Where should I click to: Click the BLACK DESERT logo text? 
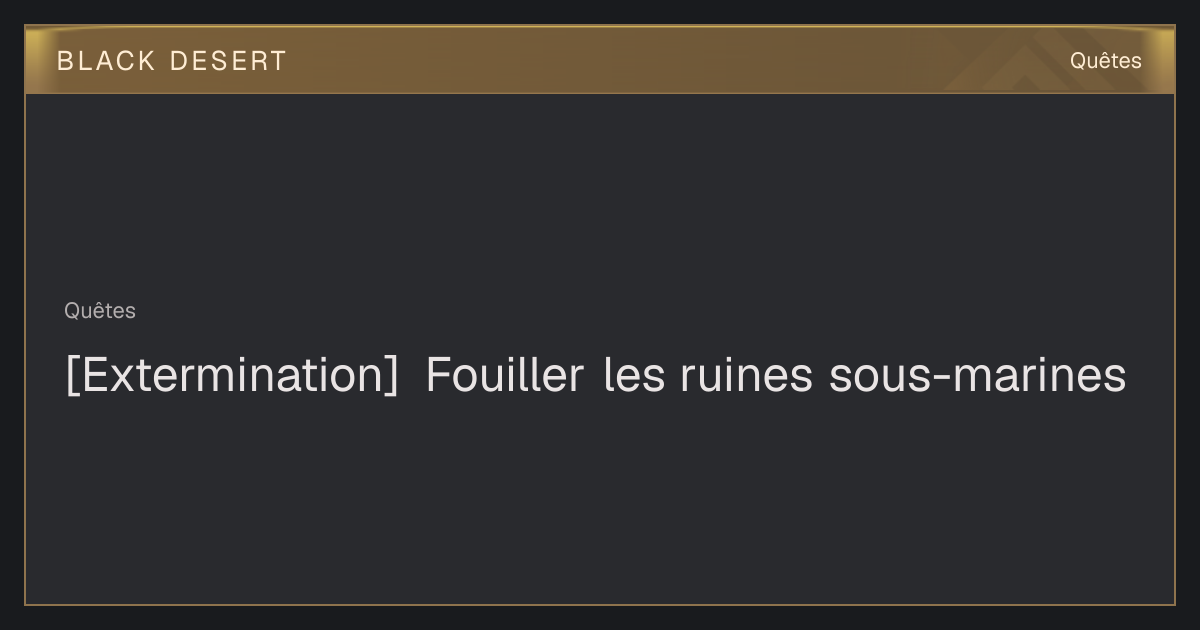(x=171, y=61)
